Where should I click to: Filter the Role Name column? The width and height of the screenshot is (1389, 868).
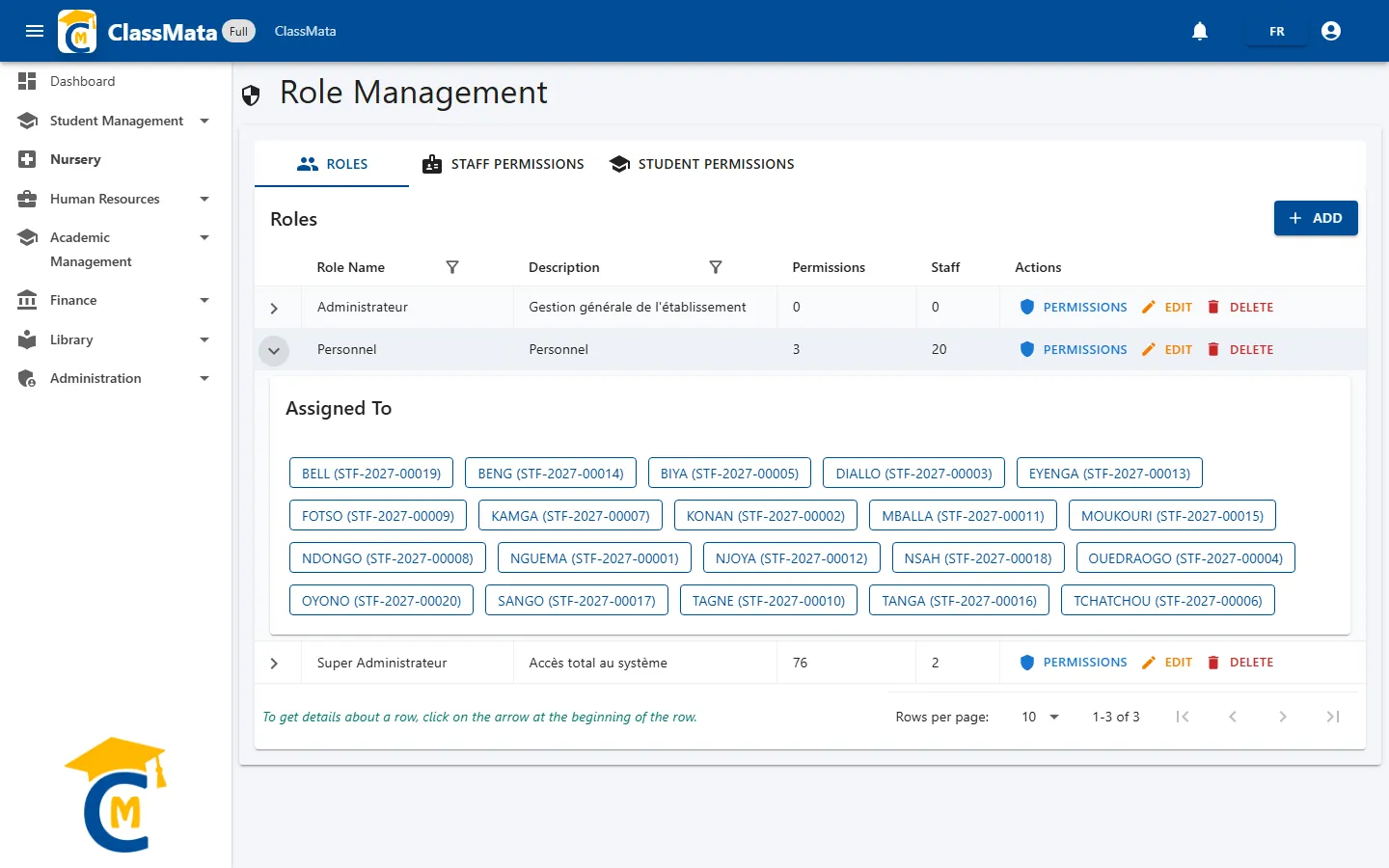tap(452, 267)
